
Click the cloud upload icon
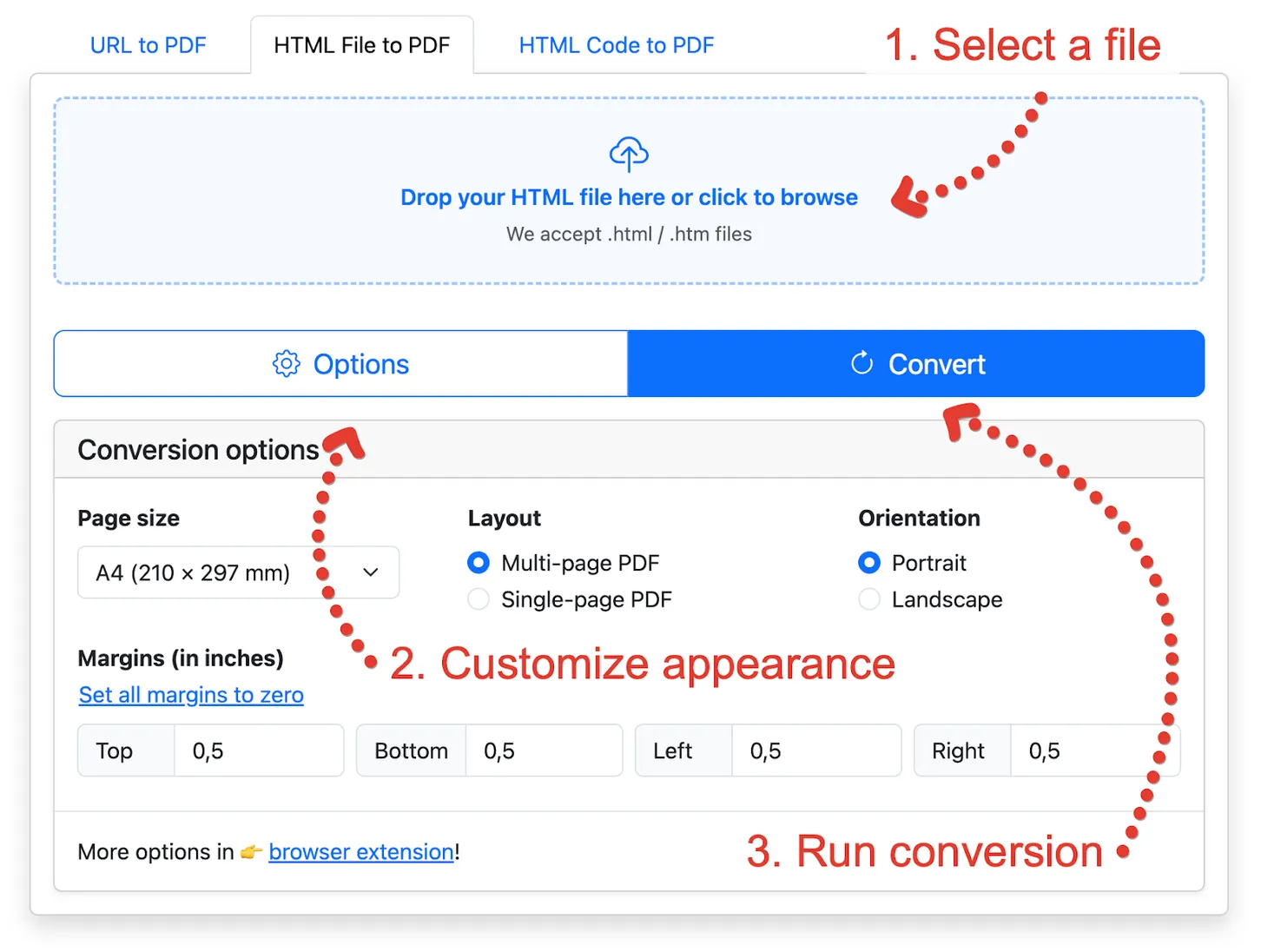point(629,155)
